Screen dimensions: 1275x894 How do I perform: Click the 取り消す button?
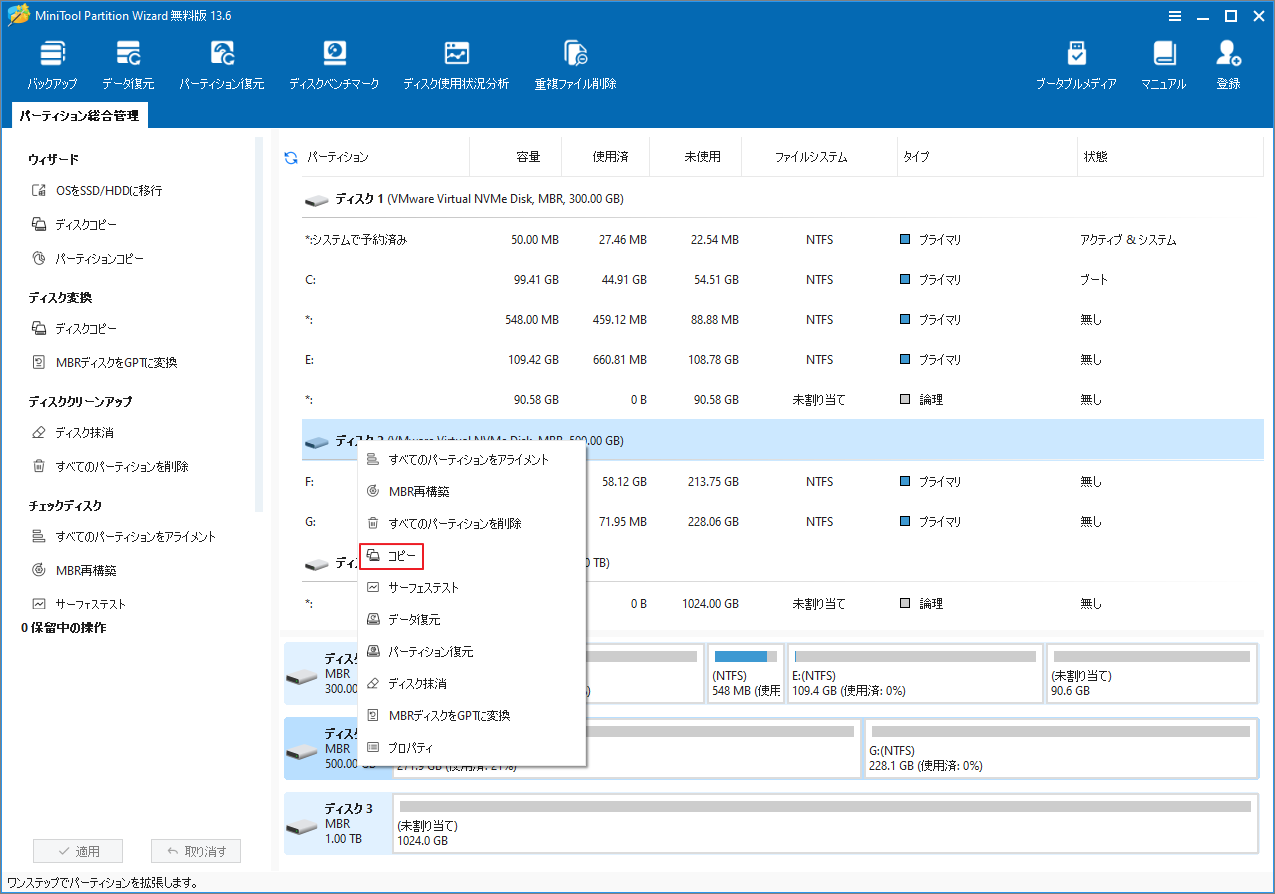coord(196,850)
